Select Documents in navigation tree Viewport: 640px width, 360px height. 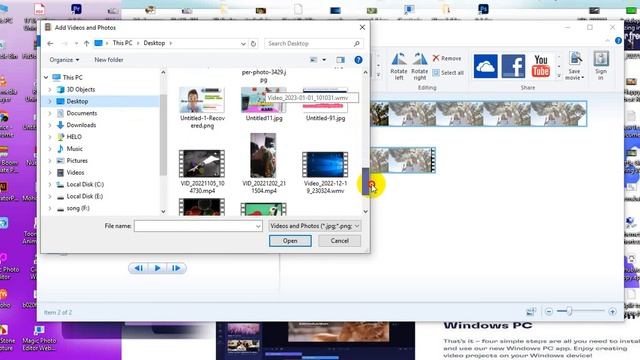82,113
